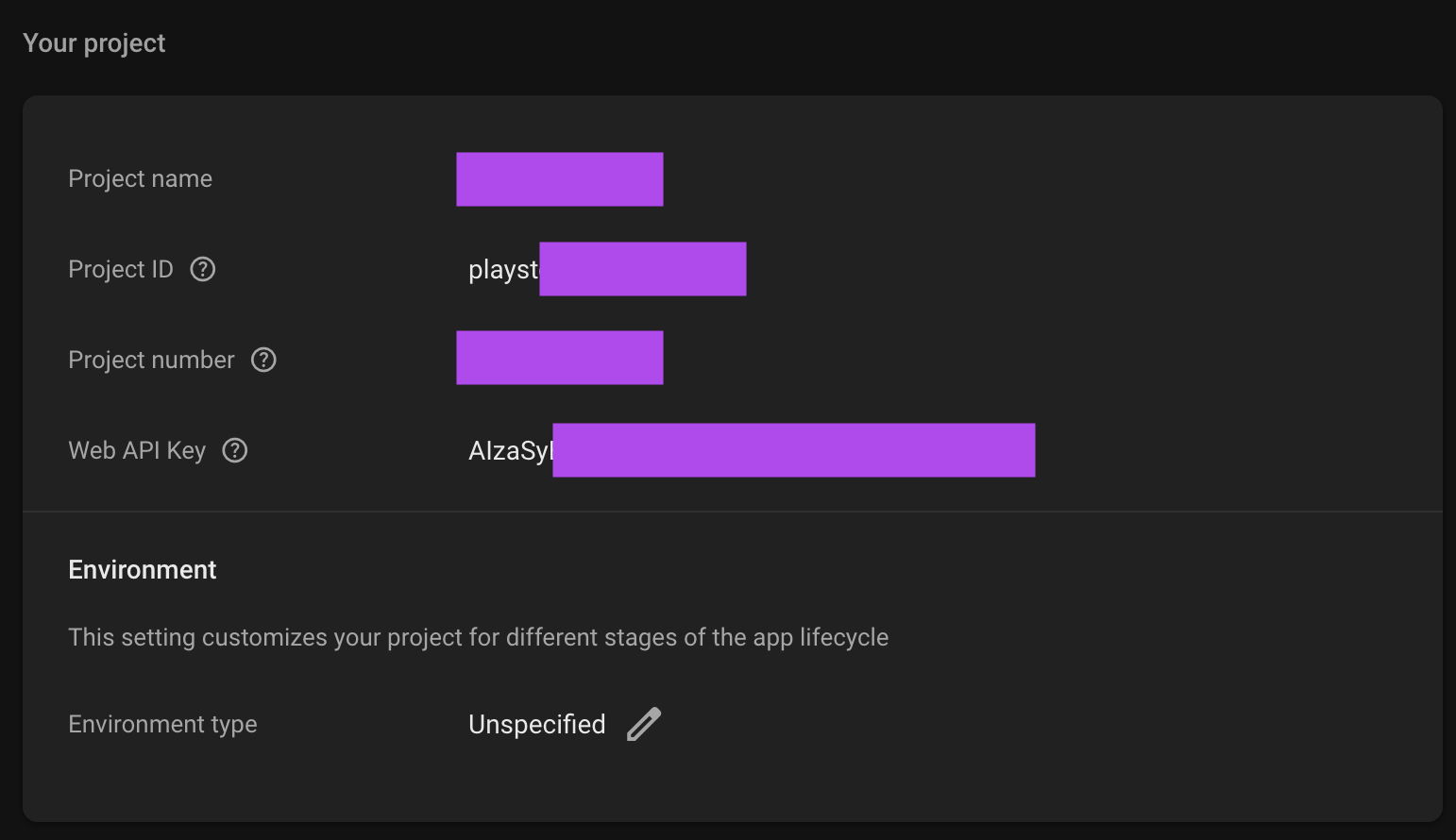1456x840 pixels.
Task: Click the 'Project ID' label
Action: pos(121,269)
